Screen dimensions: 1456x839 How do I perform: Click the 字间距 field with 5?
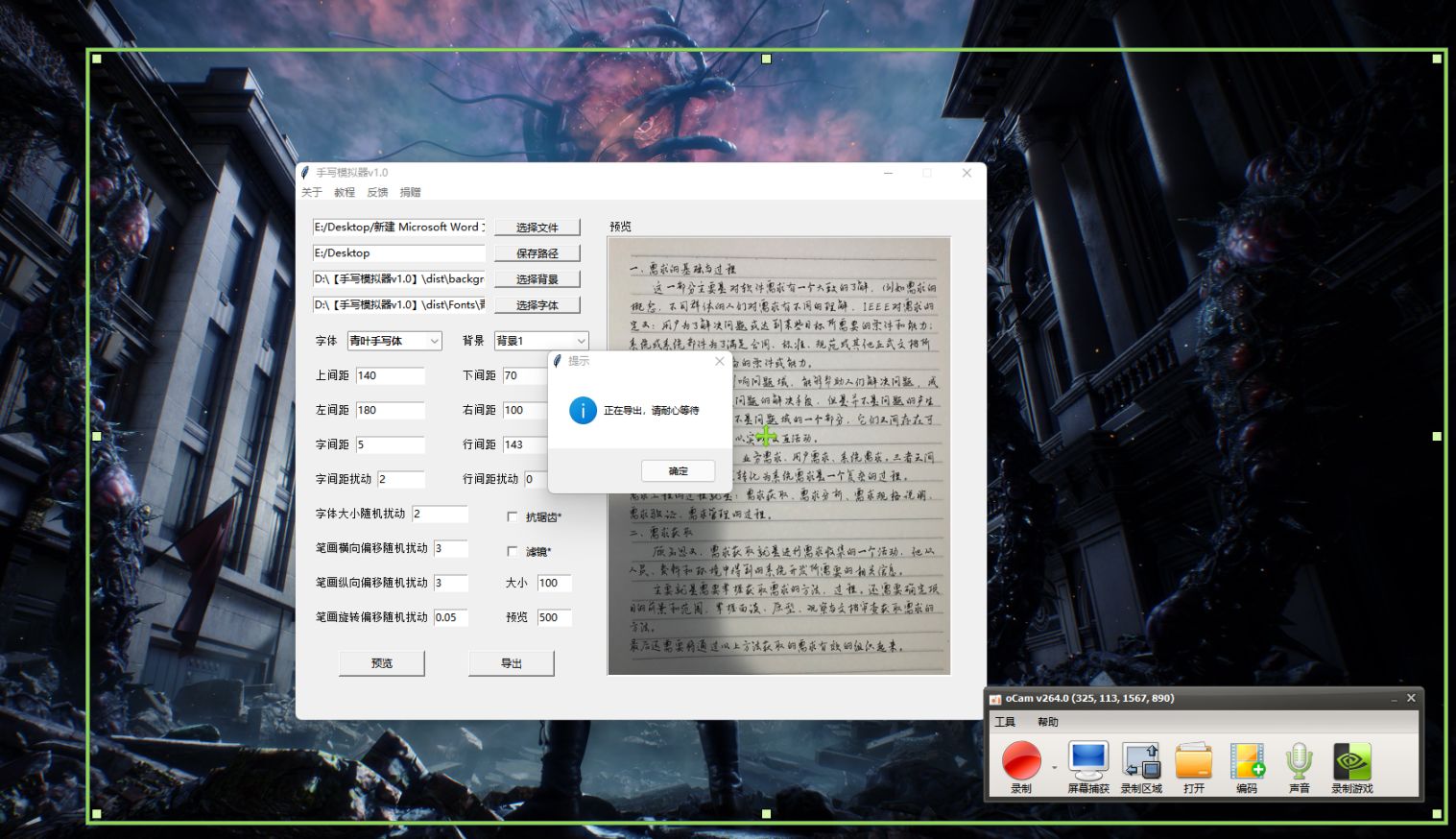coord(390,444)
